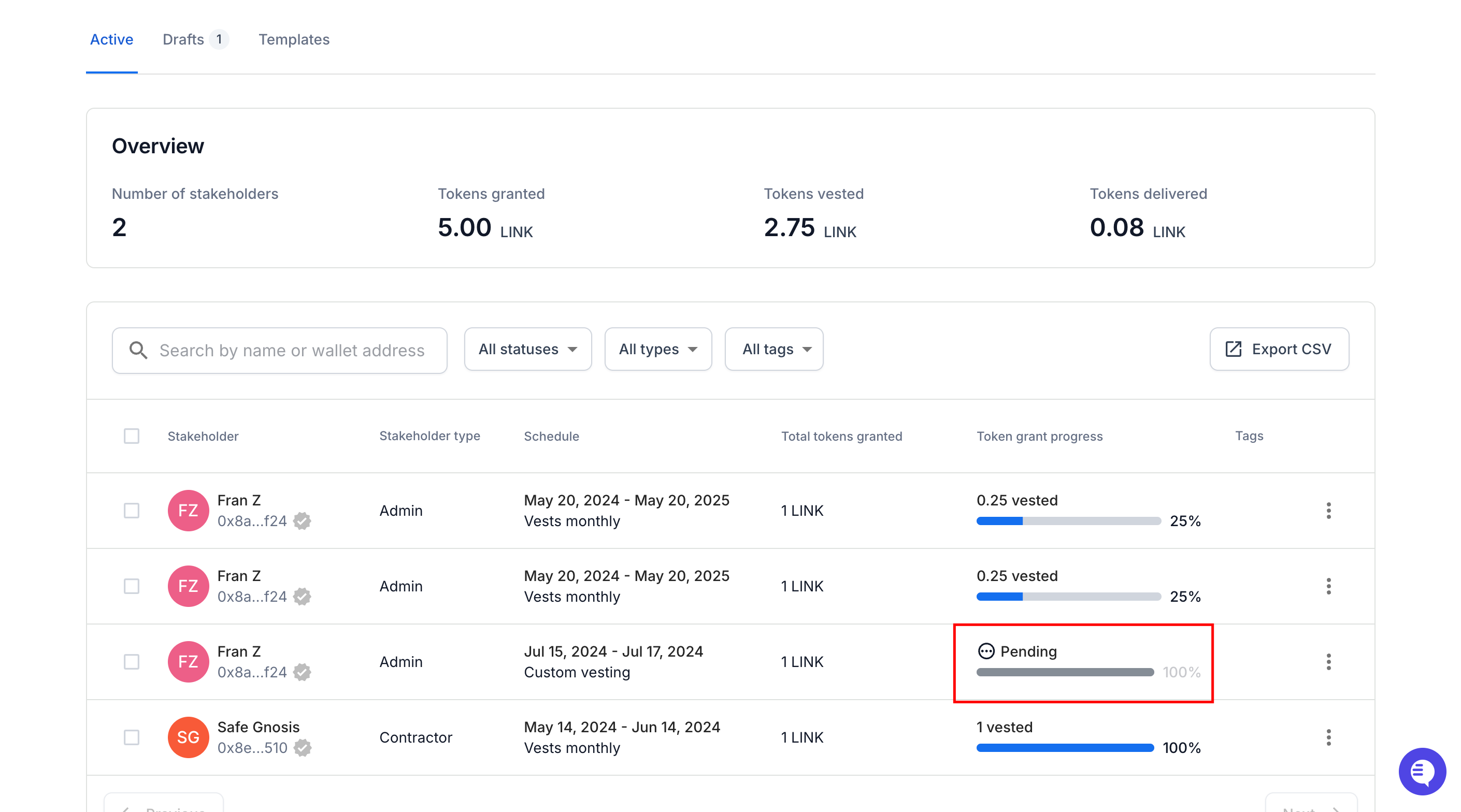Click FZ avatar in Custom vesting row
The image size is (1461, 812).
click(x=188, y=662)
